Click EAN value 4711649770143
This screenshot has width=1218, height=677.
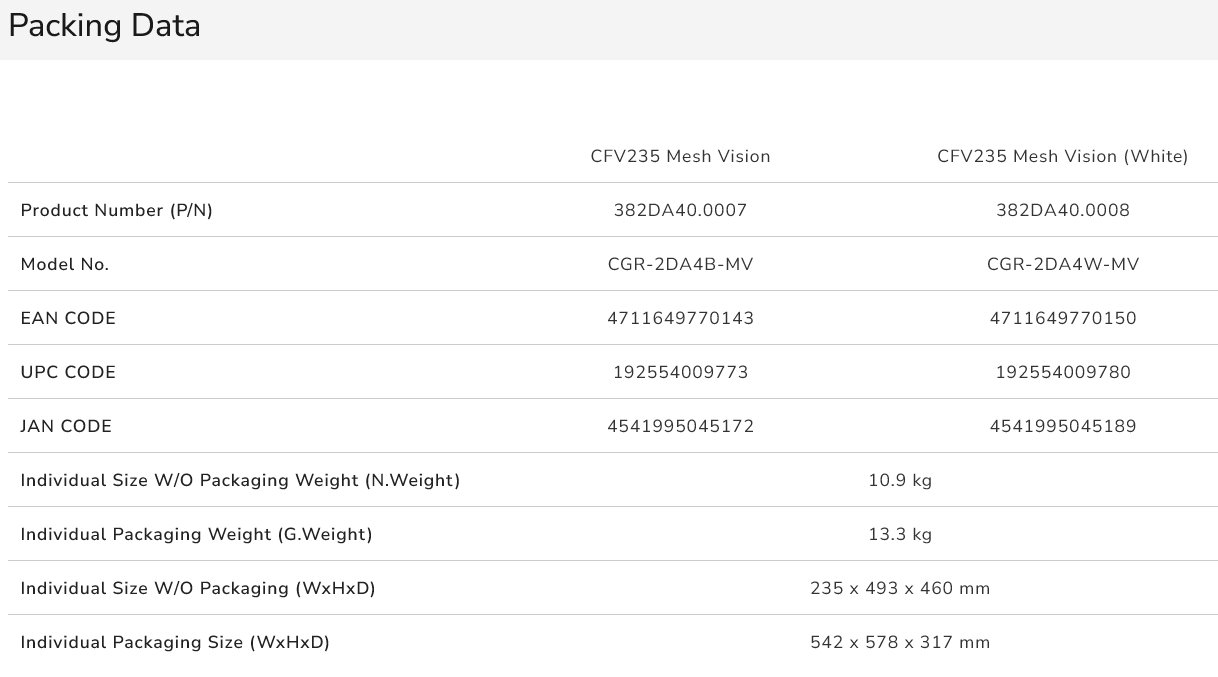tap(680, 318)
